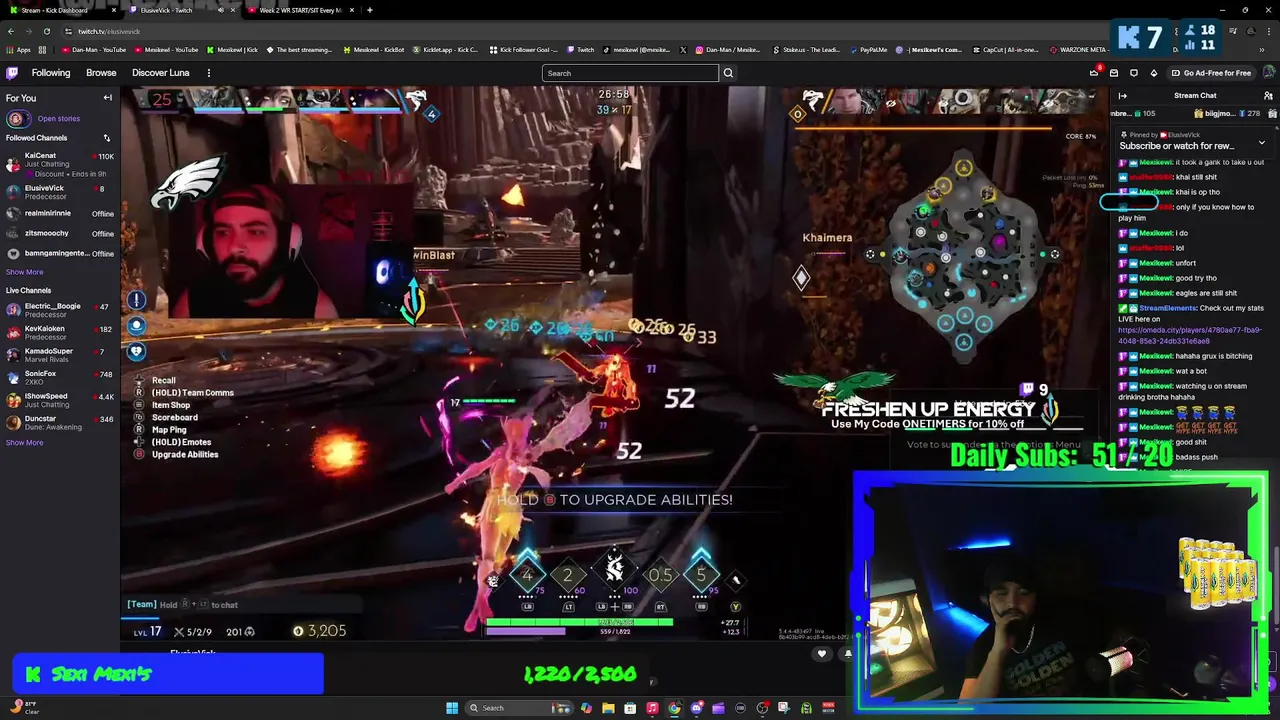This screenshot has width=1280, height=720.
Task: Open Get Bits diamond icon
Action: 1154,73
